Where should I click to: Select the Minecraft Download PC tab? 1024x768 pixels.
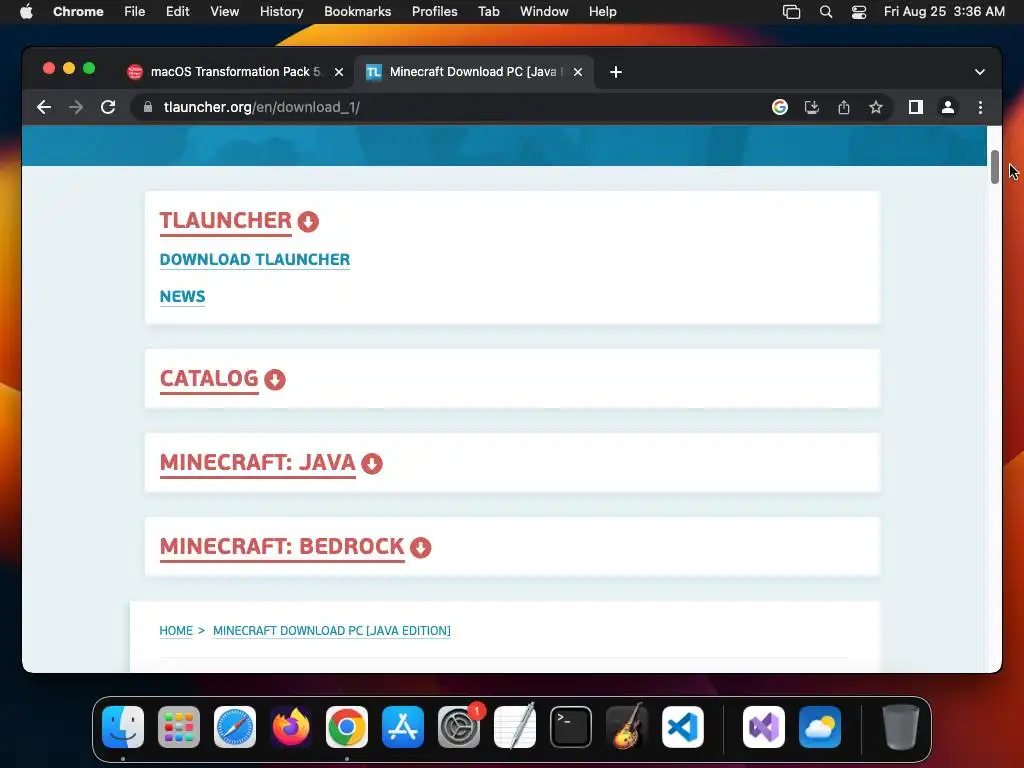(473, 72)
